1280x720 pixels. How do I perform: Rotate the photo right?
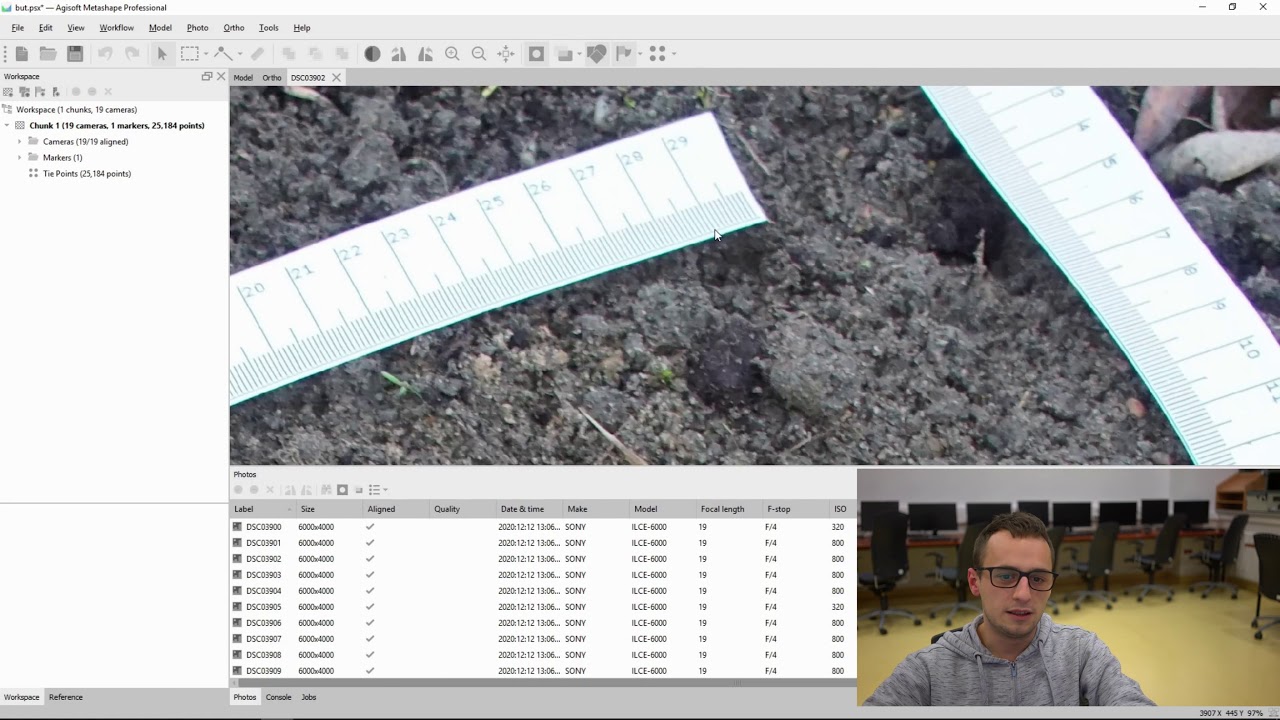tap(425, 54)
